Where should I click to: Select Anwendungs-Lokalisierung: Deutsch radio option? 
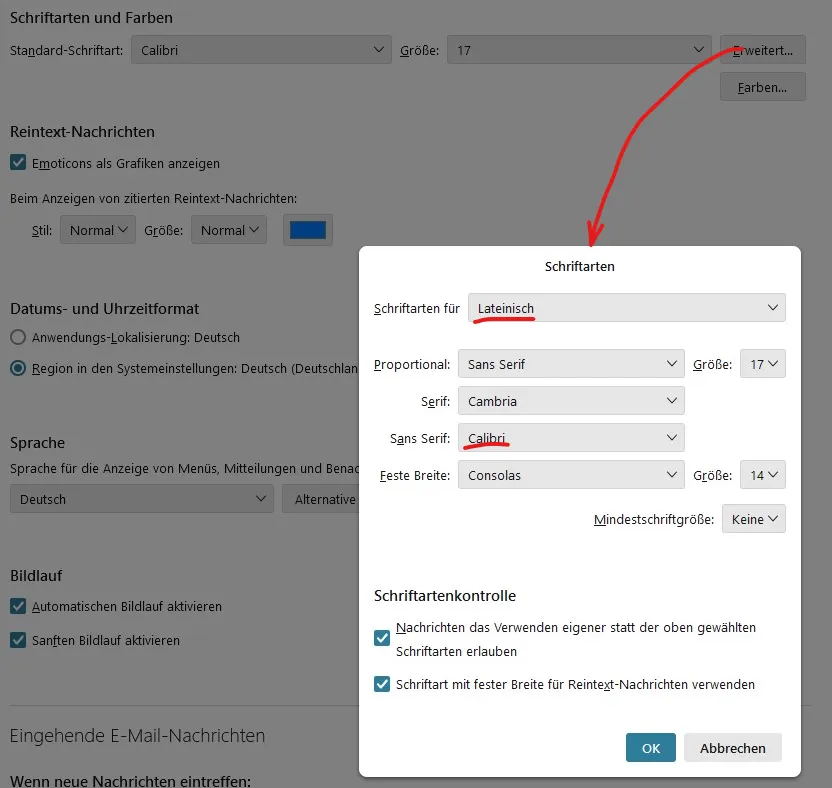(18, 337)
